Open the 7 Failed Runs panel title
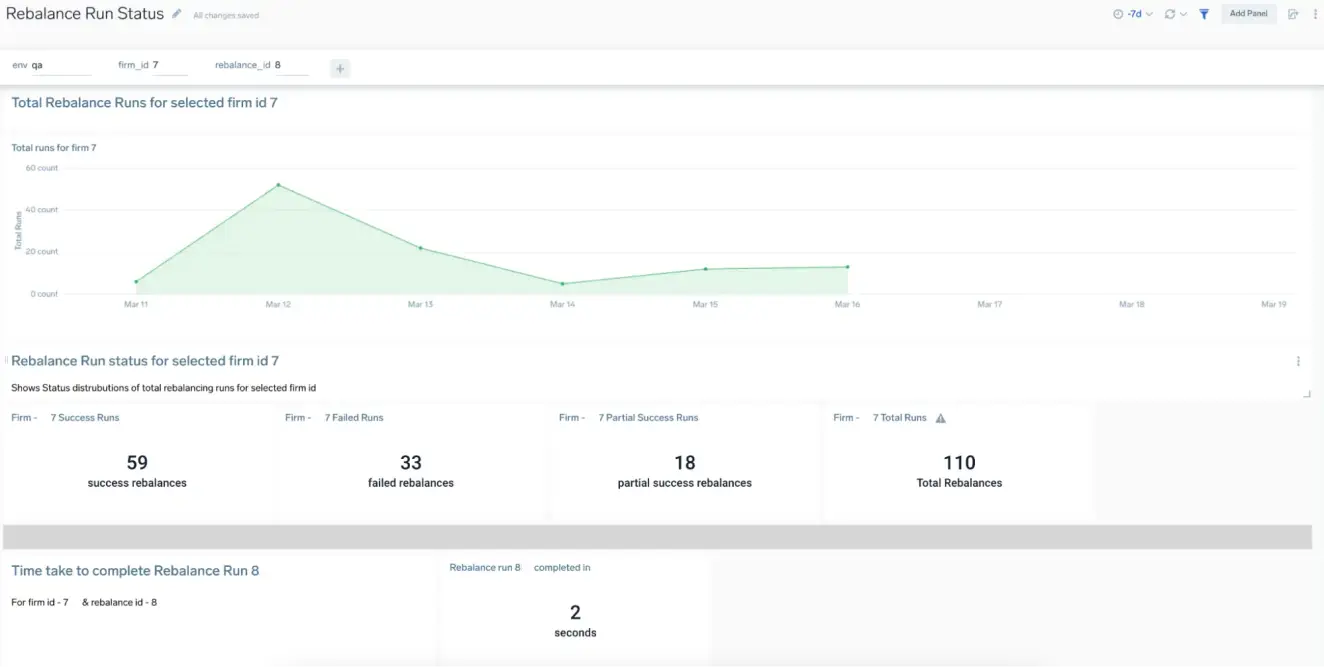The height and width of the screenshot is (667, 1324). pyautogui.click(x=353, y=418)
